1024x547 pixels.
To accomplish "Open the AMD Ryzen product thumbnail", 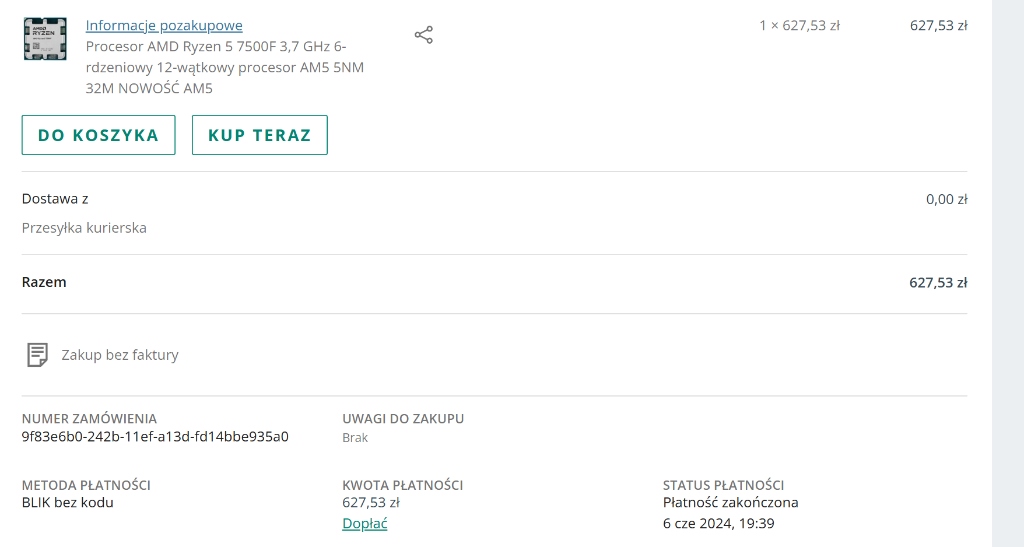I will pos(45,39).
